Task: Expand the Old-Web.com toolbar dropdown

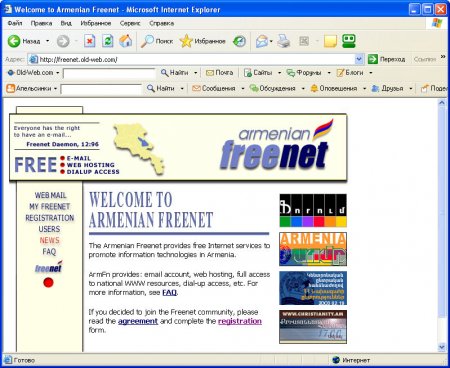Action: [x=58, y=73]
